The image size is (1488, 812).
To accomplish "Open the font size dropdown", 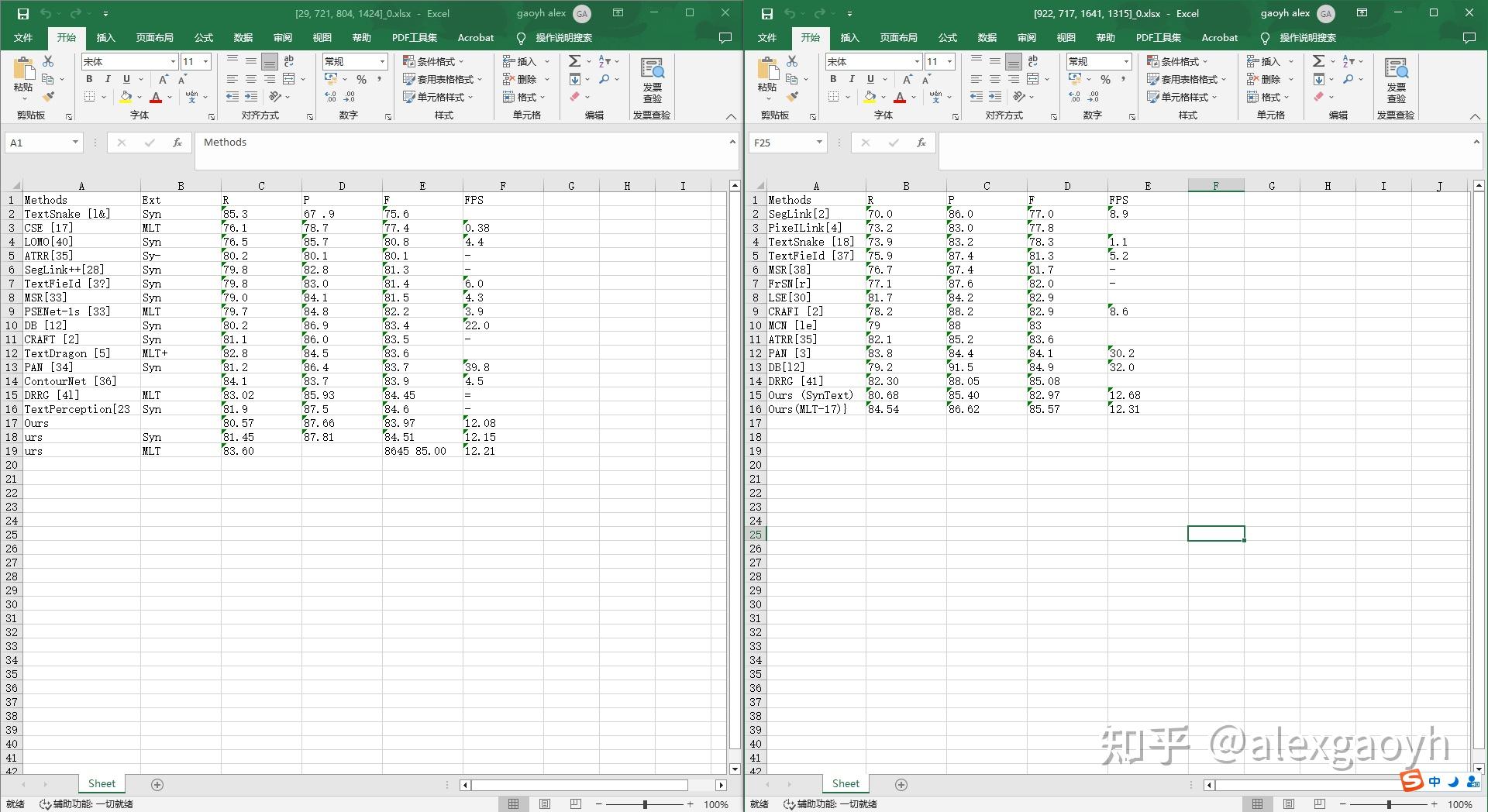I will [x=206, y=61].
